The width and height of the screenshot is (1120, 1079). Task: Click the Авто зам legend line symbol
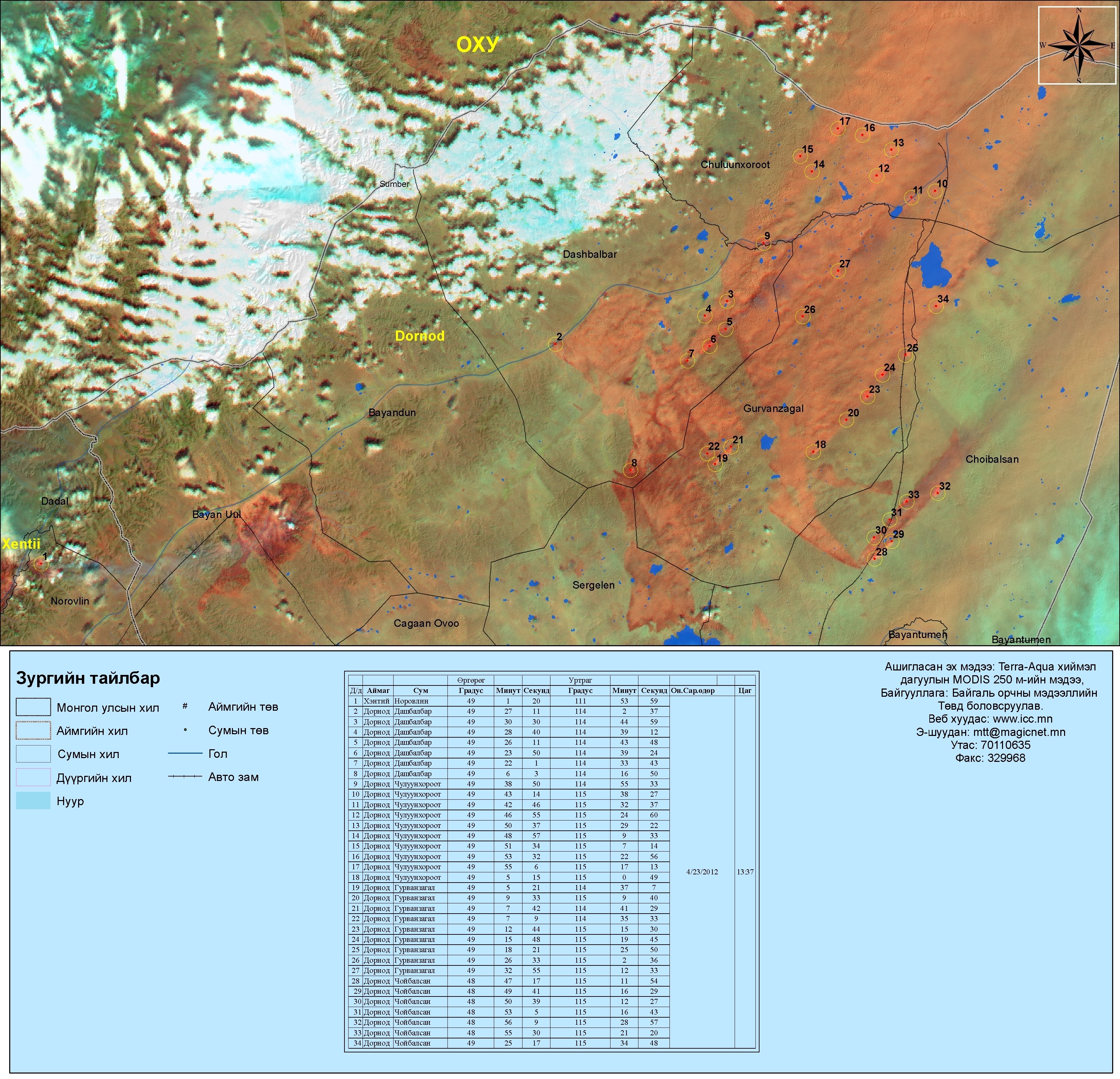click(x=185, y=777)
